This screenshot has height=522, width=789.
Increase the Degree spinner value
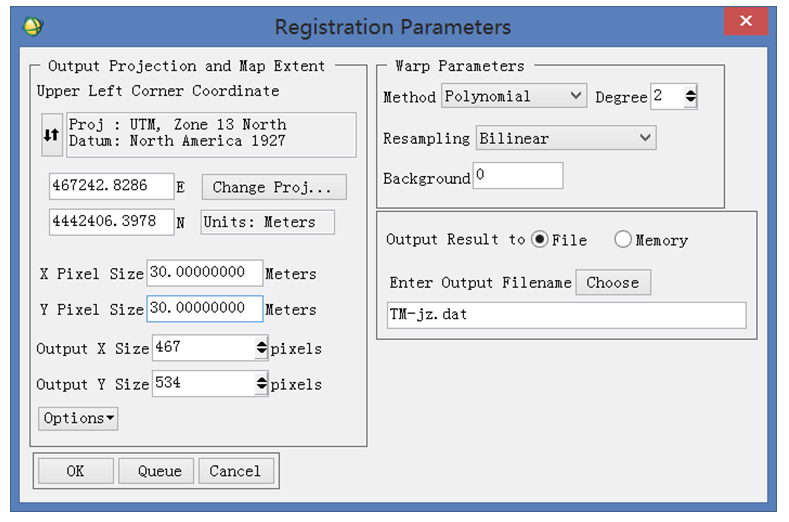(690, 91)
